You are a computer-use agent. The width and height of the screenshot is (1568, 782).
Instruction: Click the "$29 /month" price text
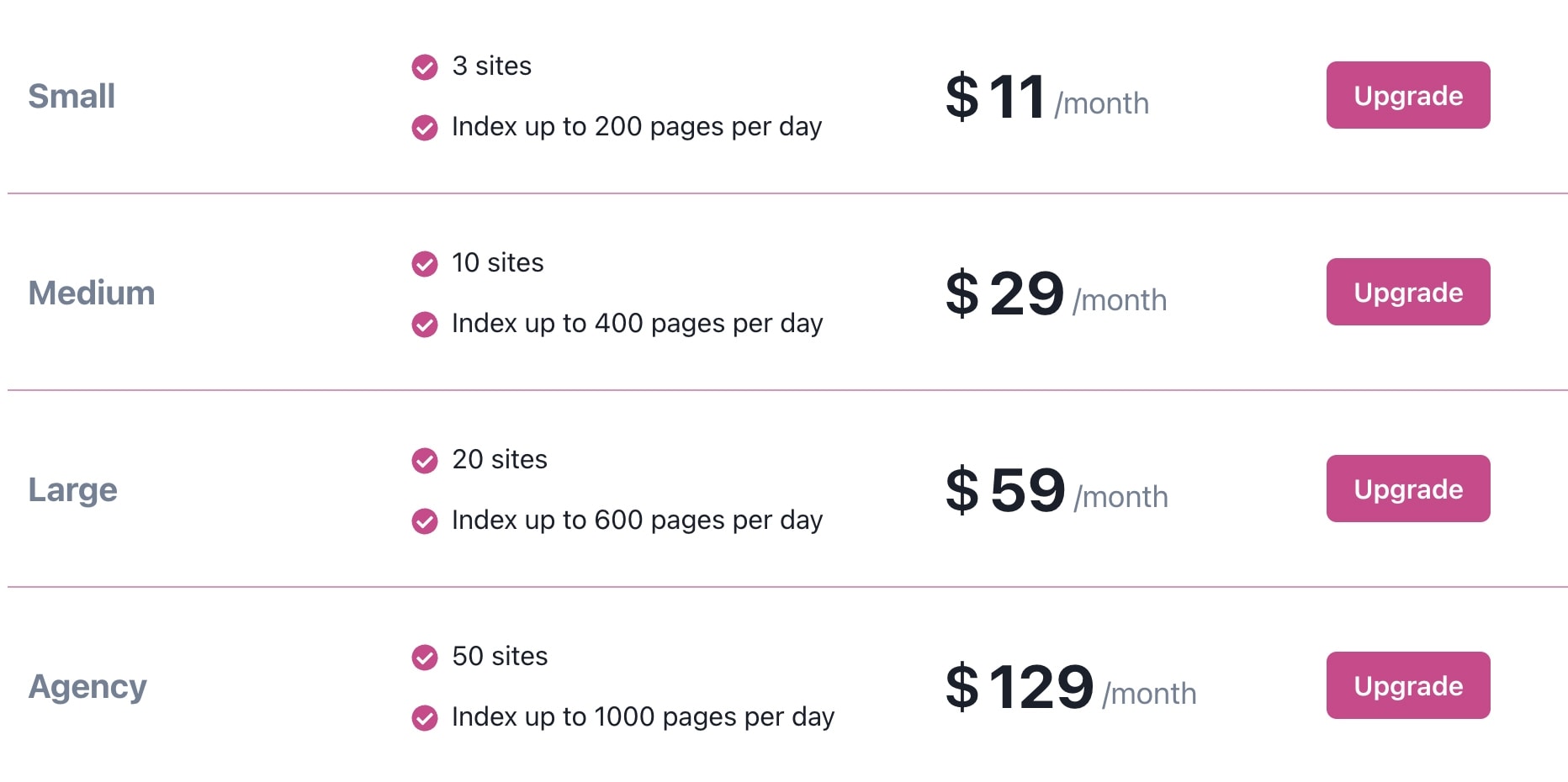tap(1055, 292)
